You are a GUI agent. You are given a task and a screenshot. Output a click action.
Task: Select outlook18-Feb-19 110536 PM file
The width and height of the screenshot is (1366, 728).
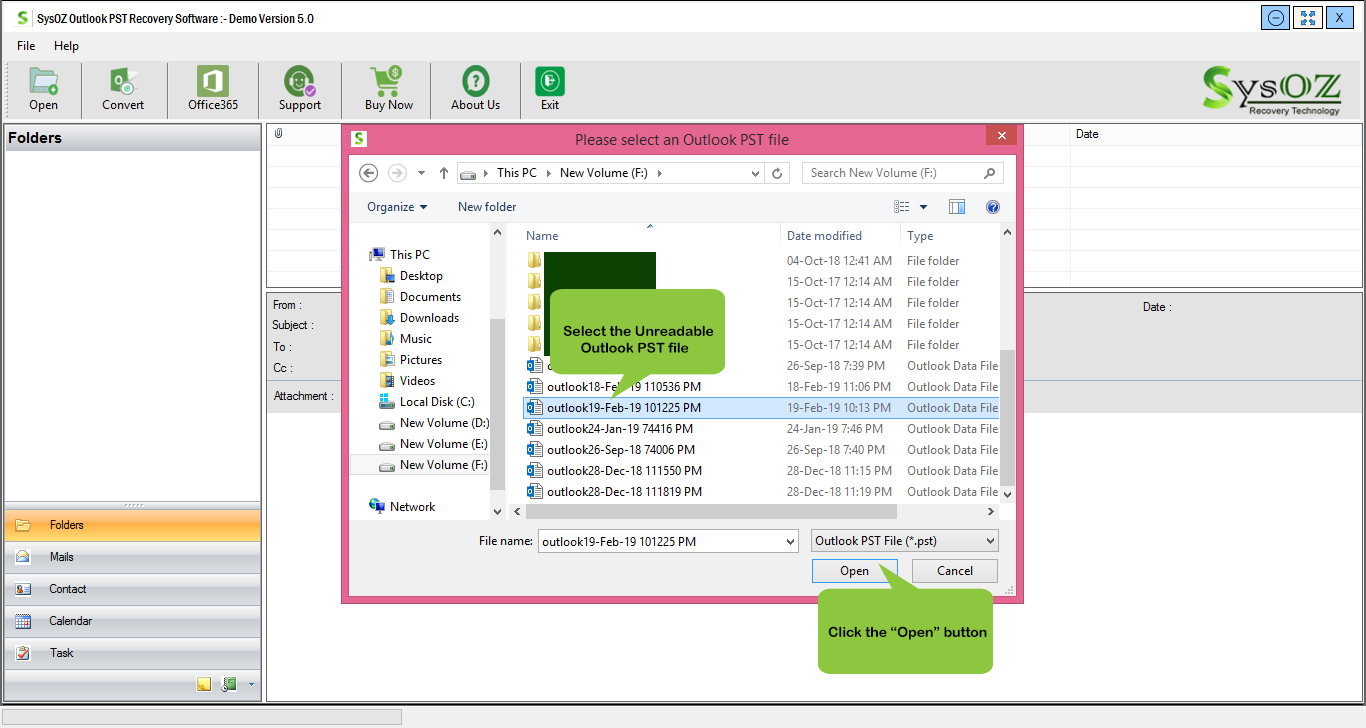click(624, 387)
